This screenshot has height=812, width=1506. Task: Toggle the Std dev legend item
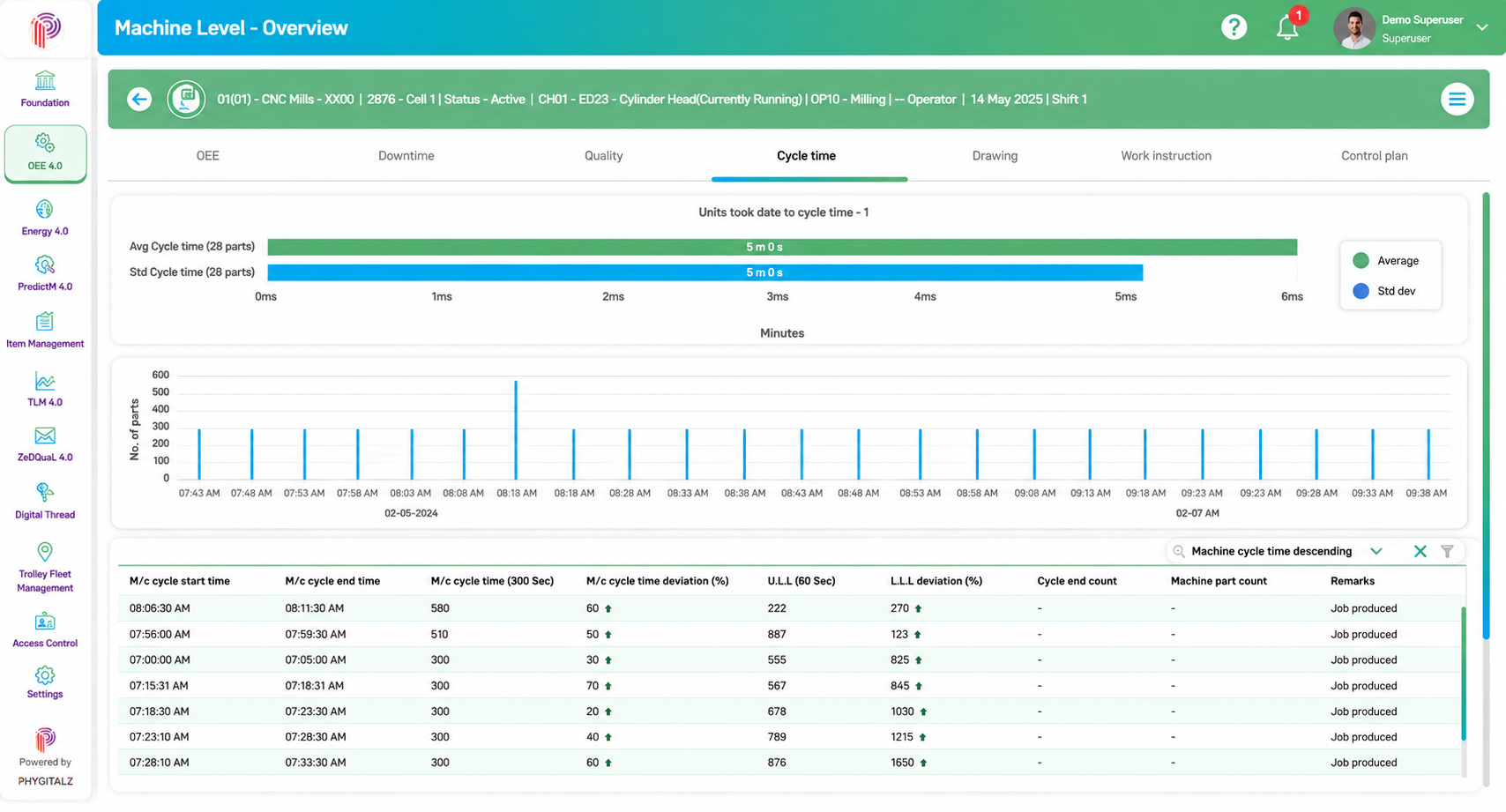[x=1384, y=291]
